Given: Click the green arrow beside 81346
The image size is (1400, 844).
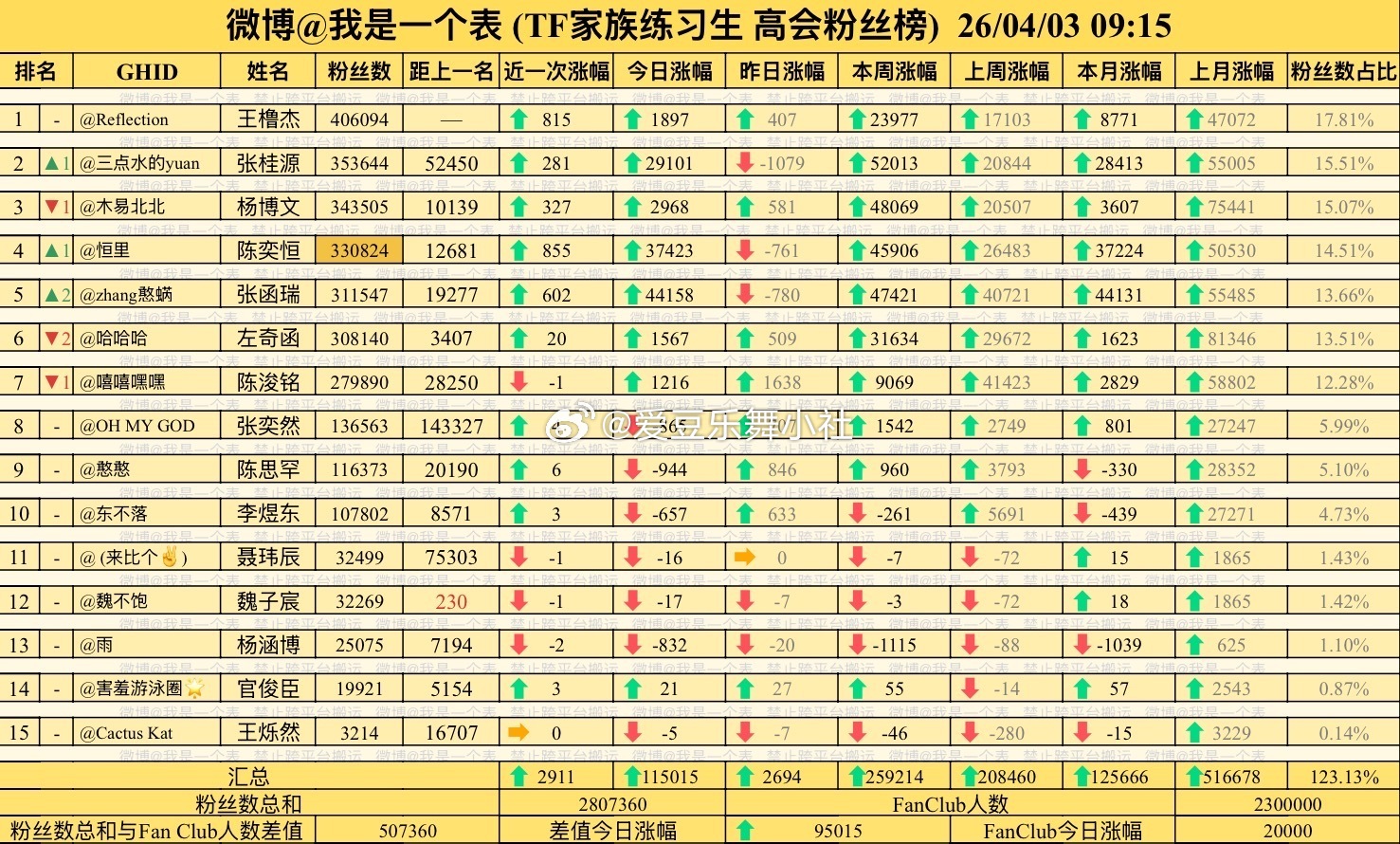Looking at the screenshot, I should click(x=1195, y=339).
